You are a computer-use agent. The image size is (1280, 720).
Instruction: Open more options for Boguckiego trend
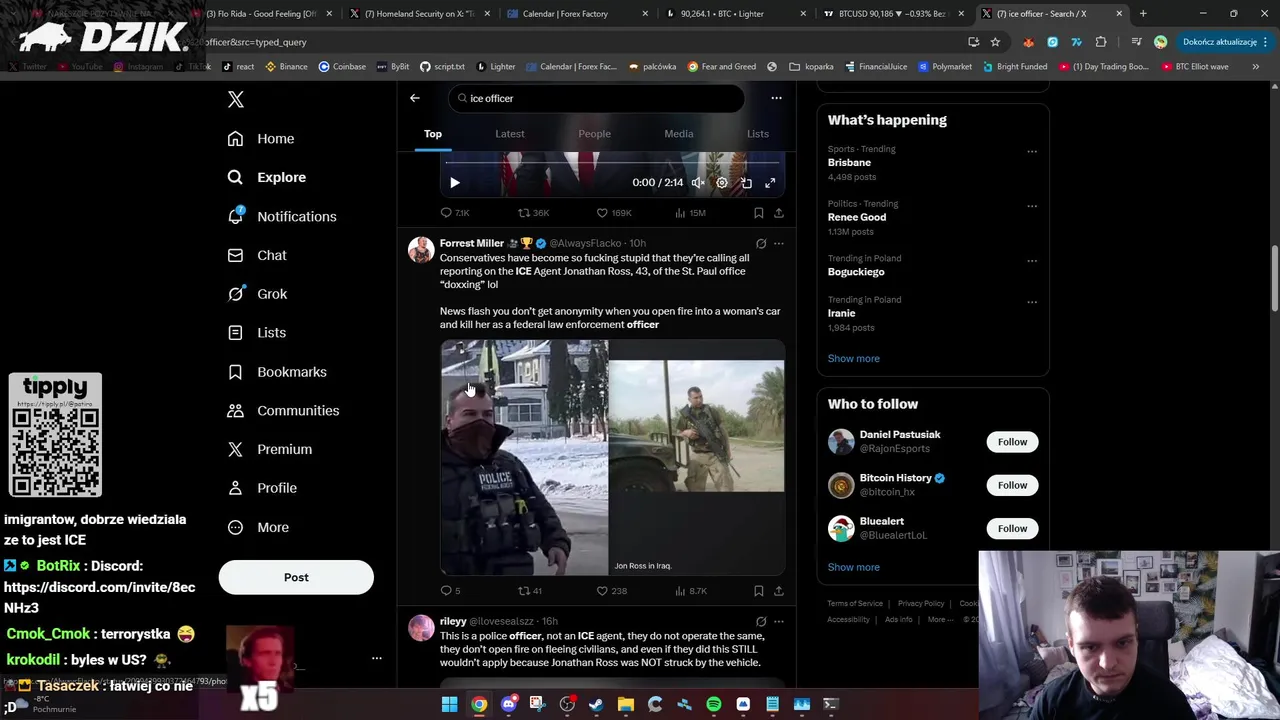click(1032, 261)
